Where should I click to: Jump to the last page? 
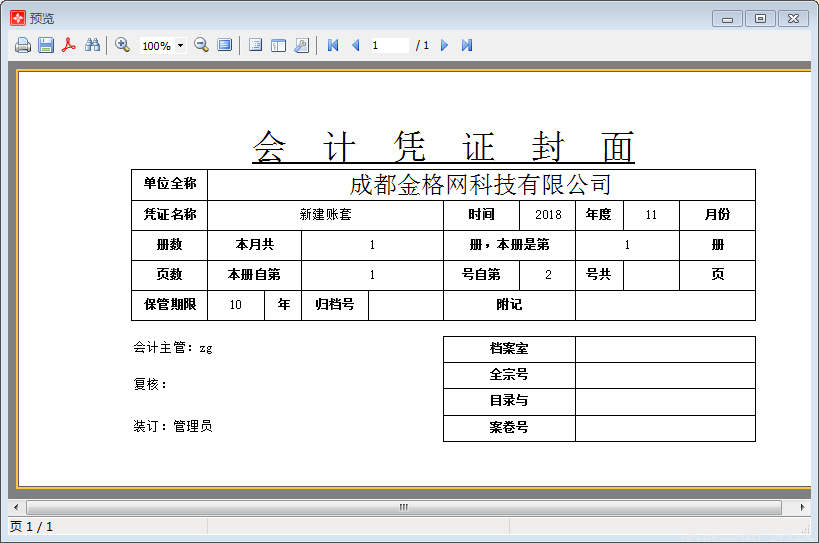(467, 45)
